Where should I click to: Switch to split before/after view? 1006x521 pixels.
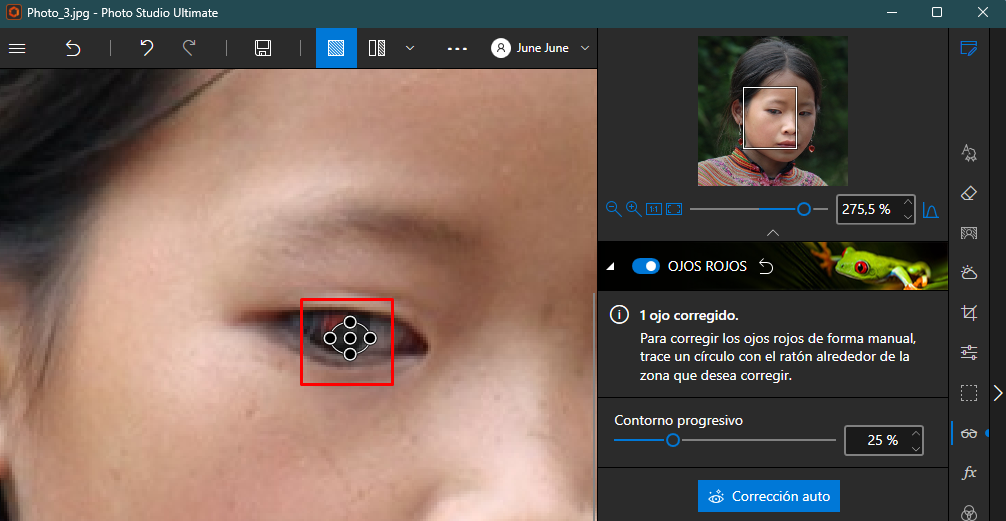(x=377, y=48)
